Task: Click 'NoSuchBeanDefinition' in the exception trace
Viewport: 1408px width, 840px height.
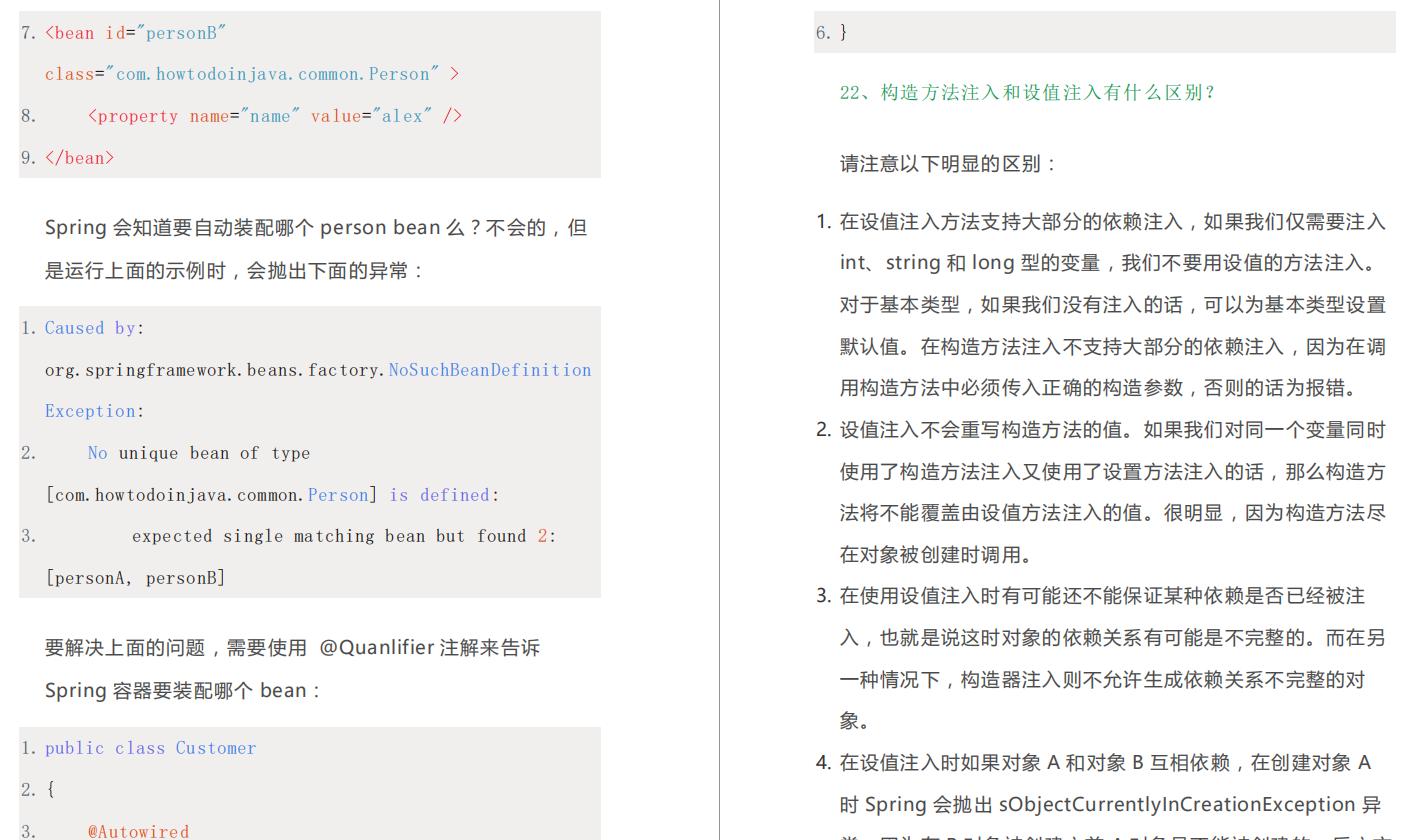Action: [490, 370]
